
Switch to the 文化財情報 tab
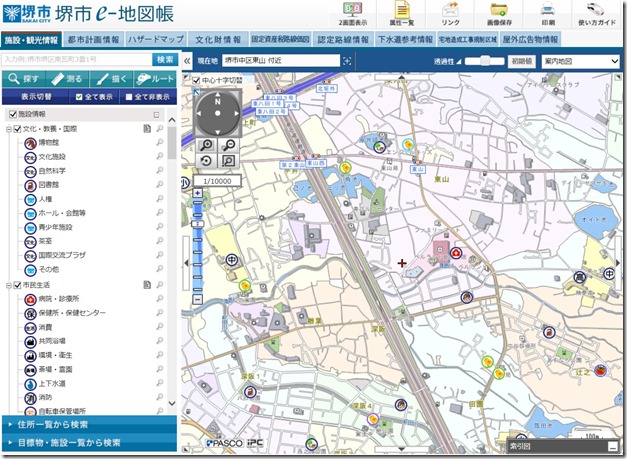point(218,40)
